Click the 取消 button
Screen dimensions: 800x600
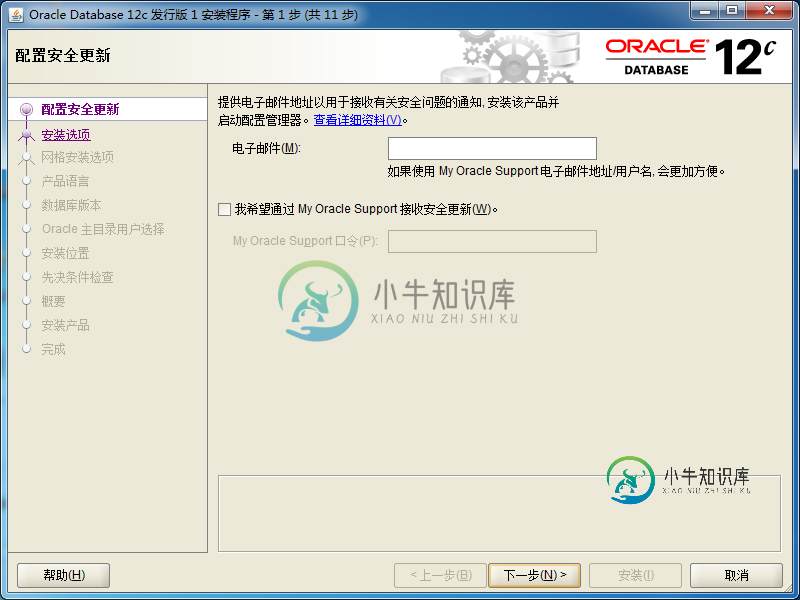click(x=736, y=576)
